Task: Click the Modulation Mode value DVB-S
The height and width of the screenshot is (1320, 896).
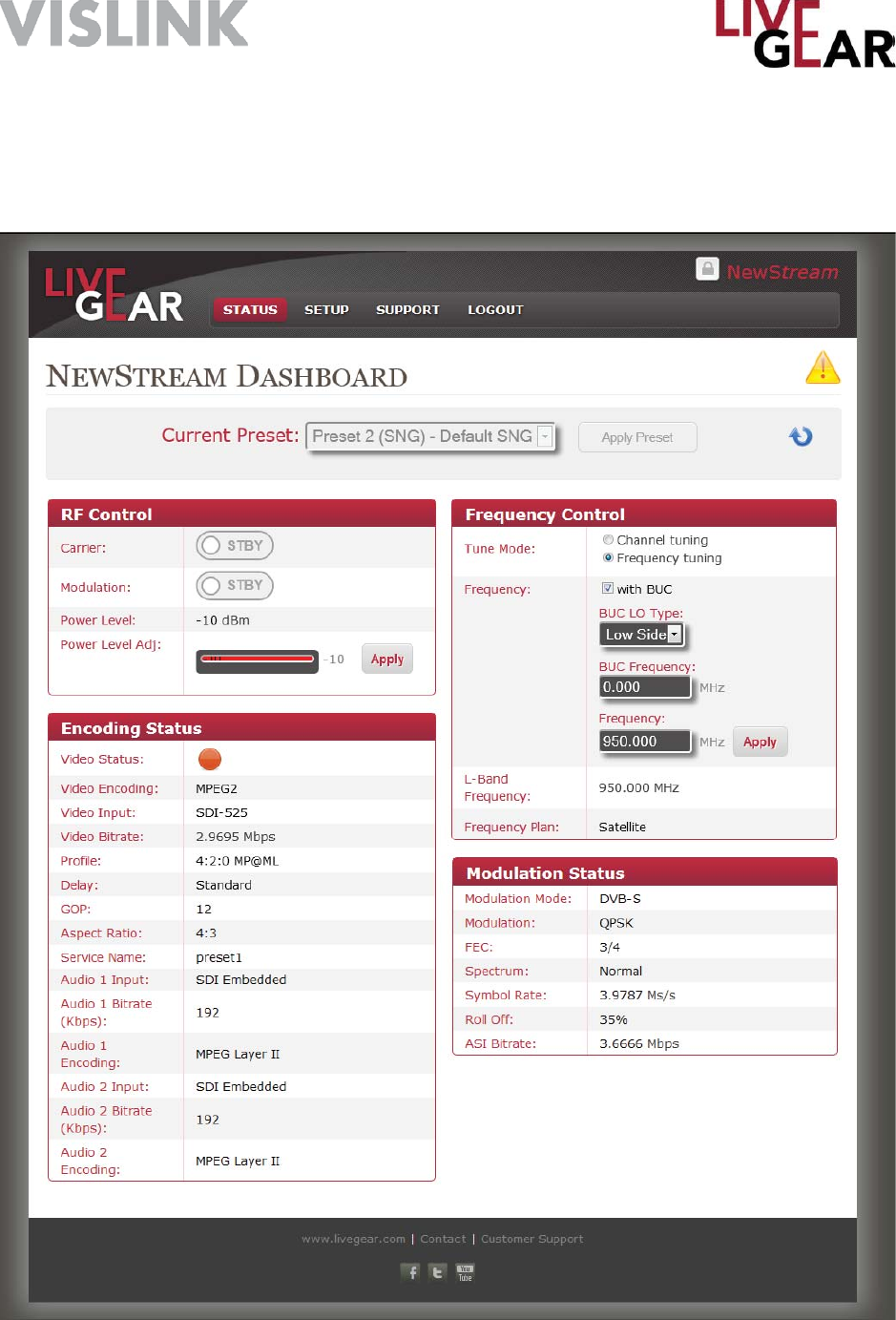Action: (x=620, y=898)
